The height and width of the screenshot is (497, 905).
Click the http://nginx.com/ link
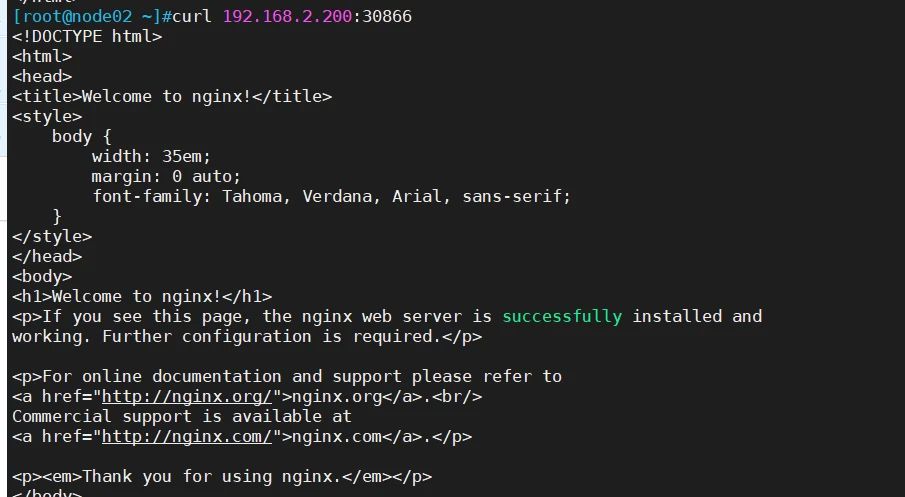tap(186, 437)
